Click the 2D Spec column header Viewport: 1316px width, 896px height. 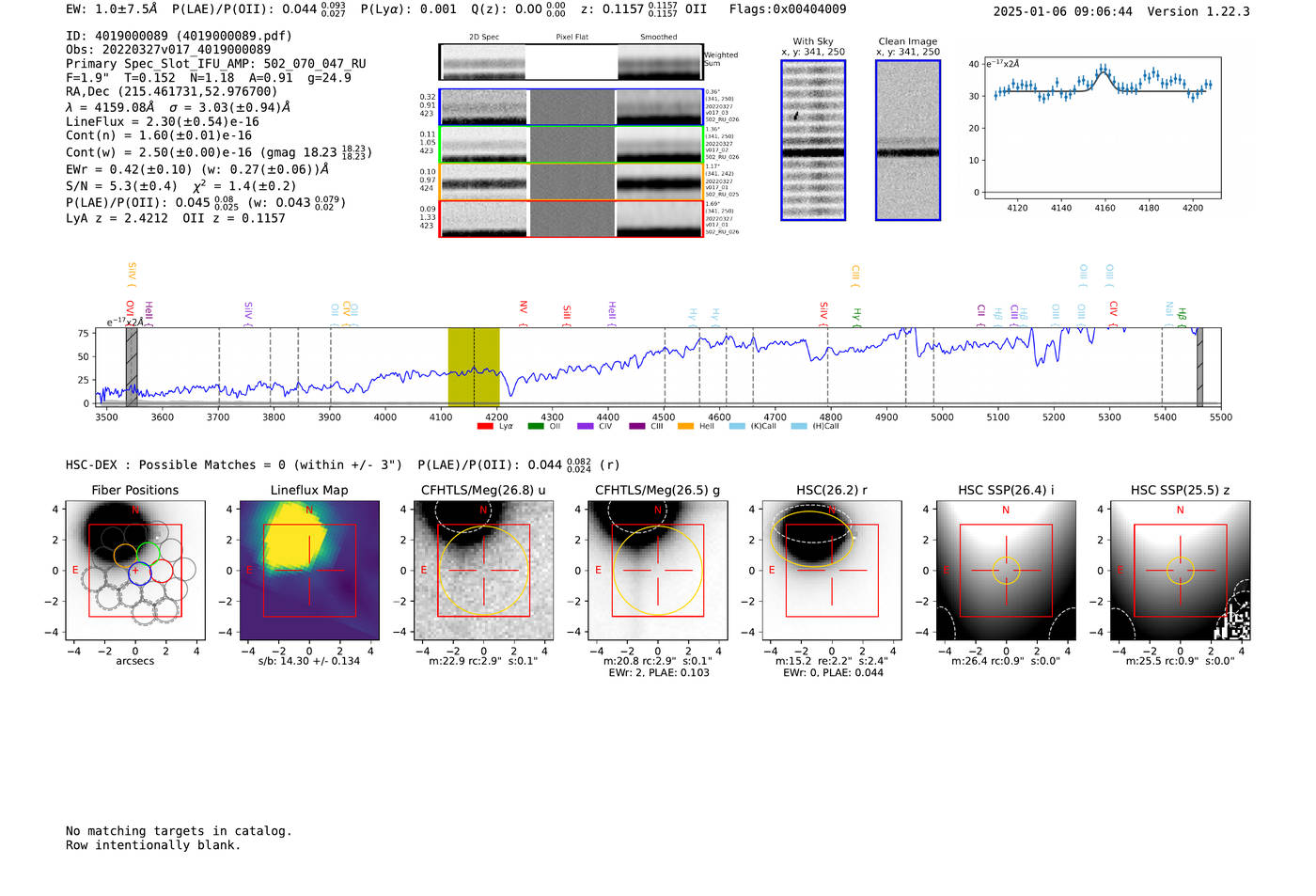point(484,37)
